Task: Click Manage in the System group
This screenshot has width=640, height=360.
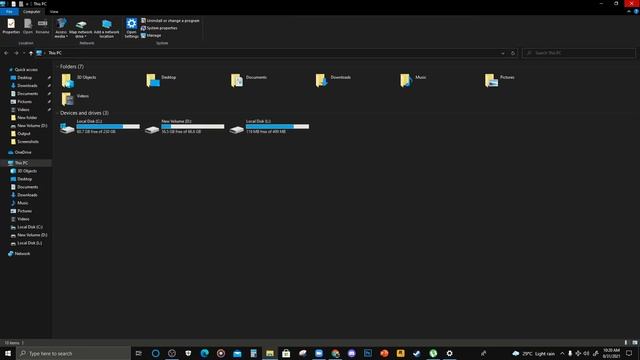Action: pyautogui.click(x=151, y=36)
